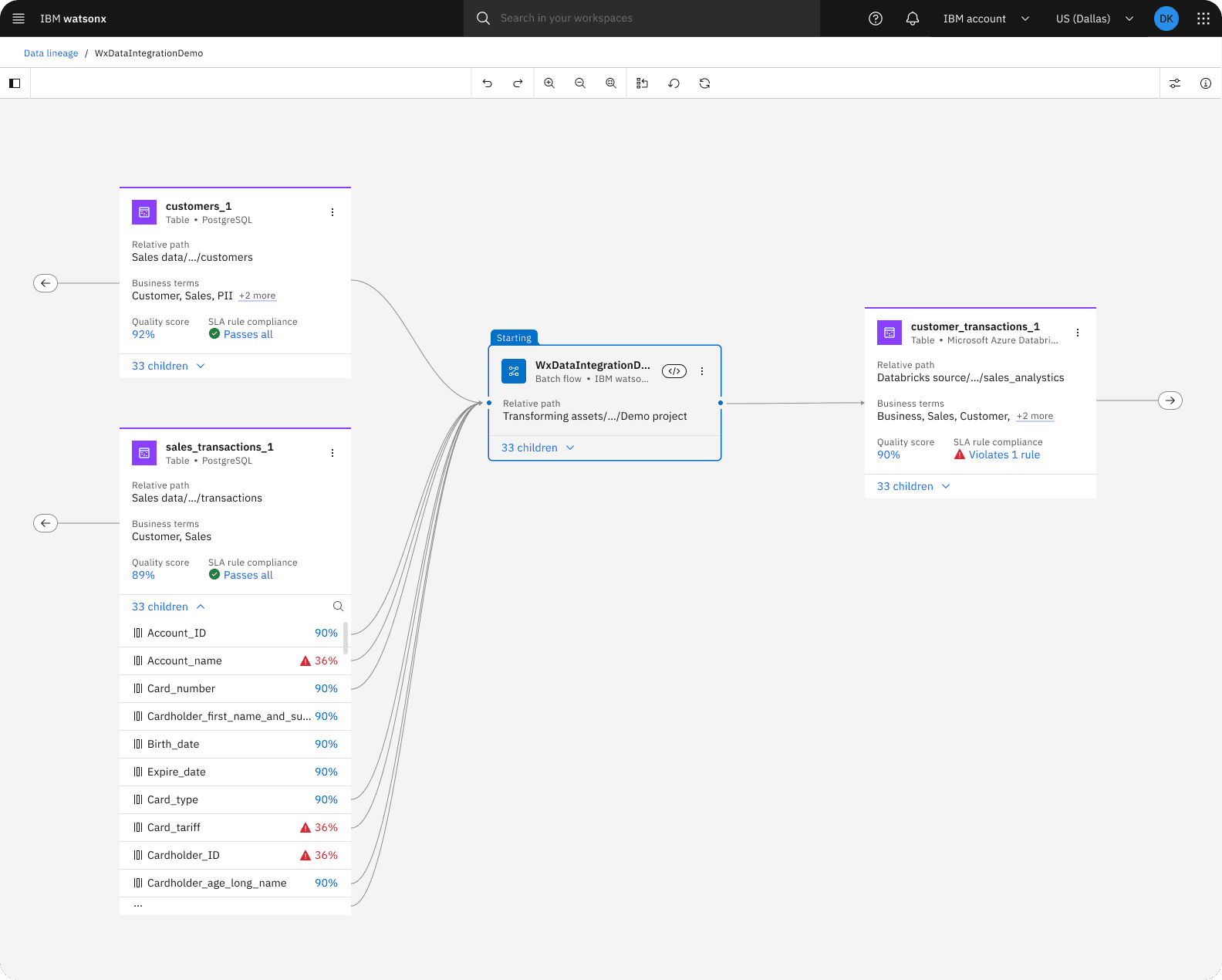This screenshot has width=1222, height=980.
Task: Open the view settings sliders icon
Action: [1175, 83]
